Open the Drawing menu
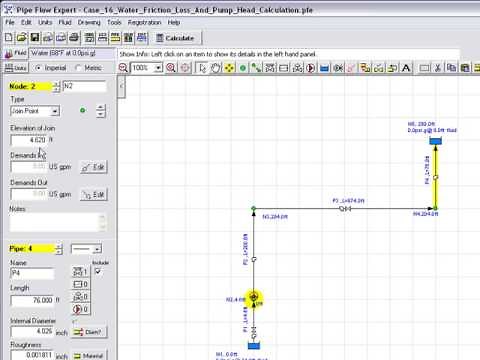 click(89, 22)
